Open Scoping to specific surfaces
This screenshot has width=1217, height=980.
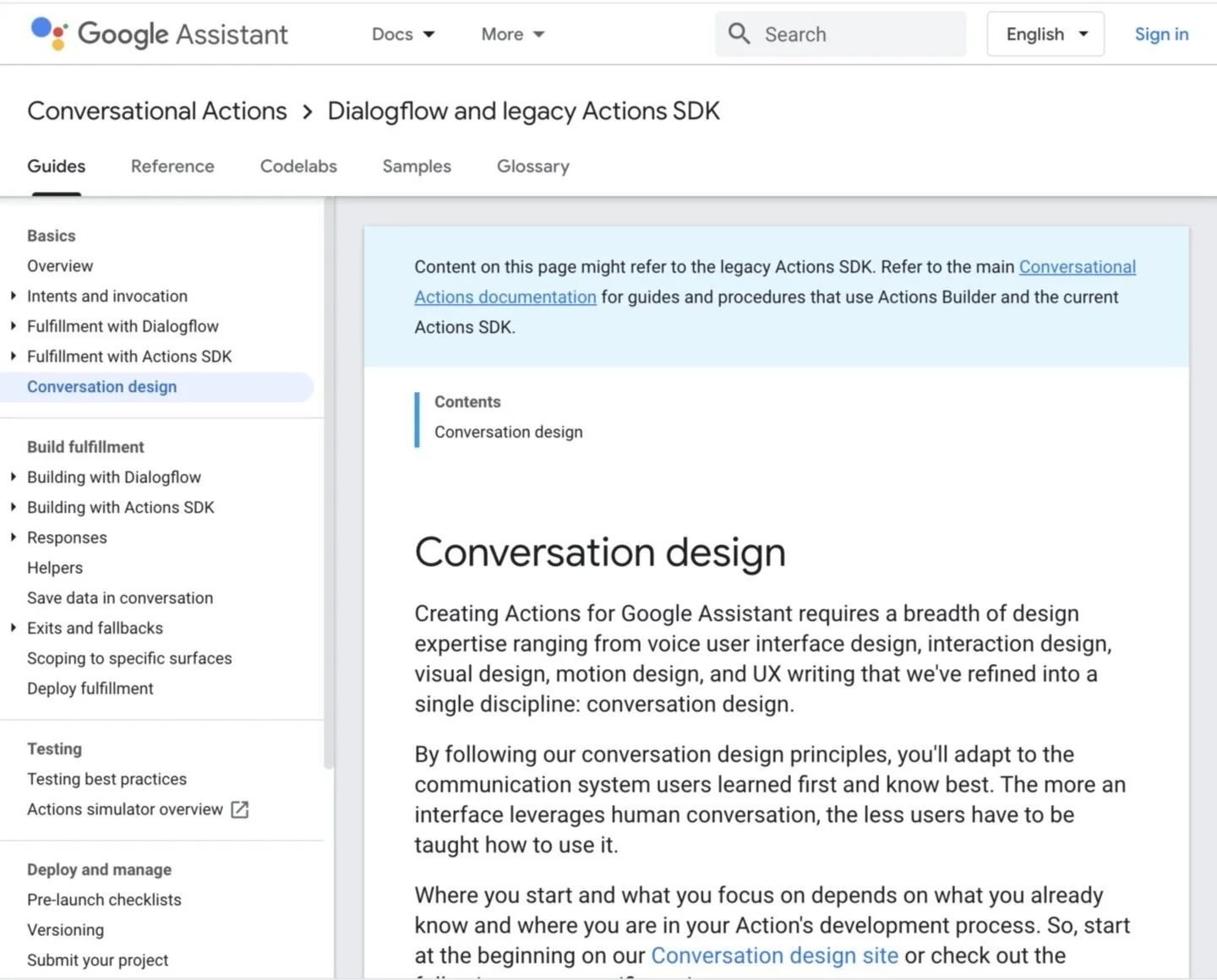tap(129, 658)
